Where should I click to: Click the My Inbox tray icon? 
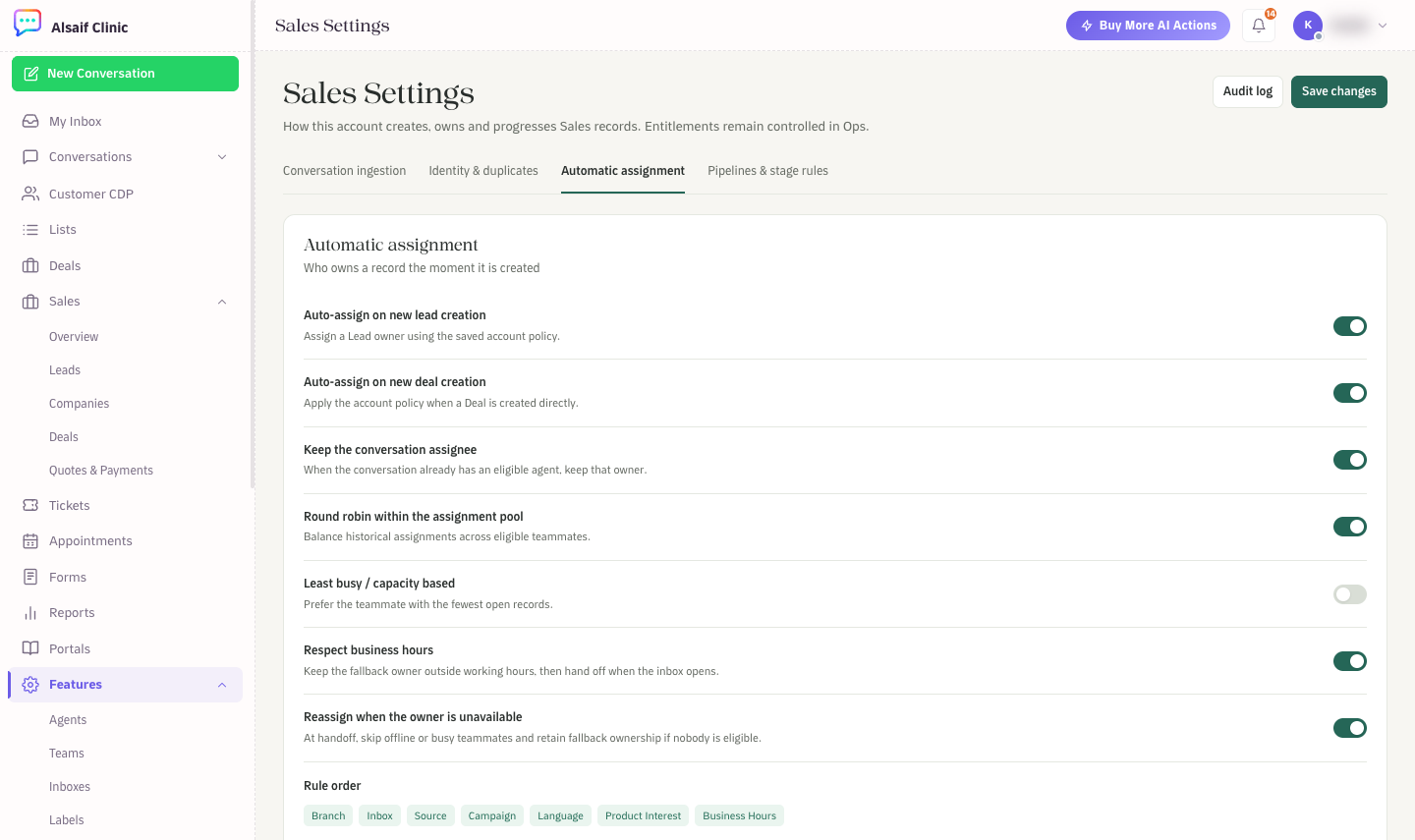pyautogui.click(x=30, y=121)
